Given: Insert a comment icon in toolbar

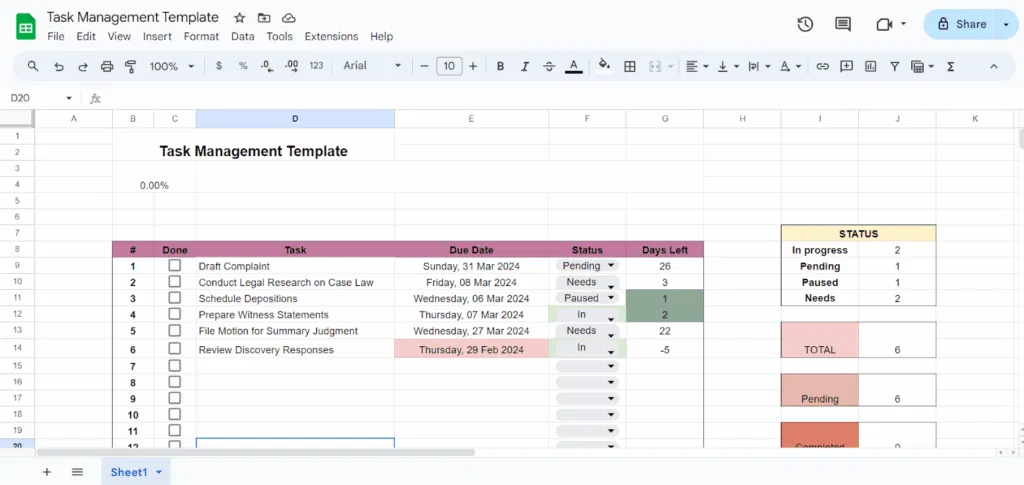Looking at the screenshot, I should pos(846,66).
